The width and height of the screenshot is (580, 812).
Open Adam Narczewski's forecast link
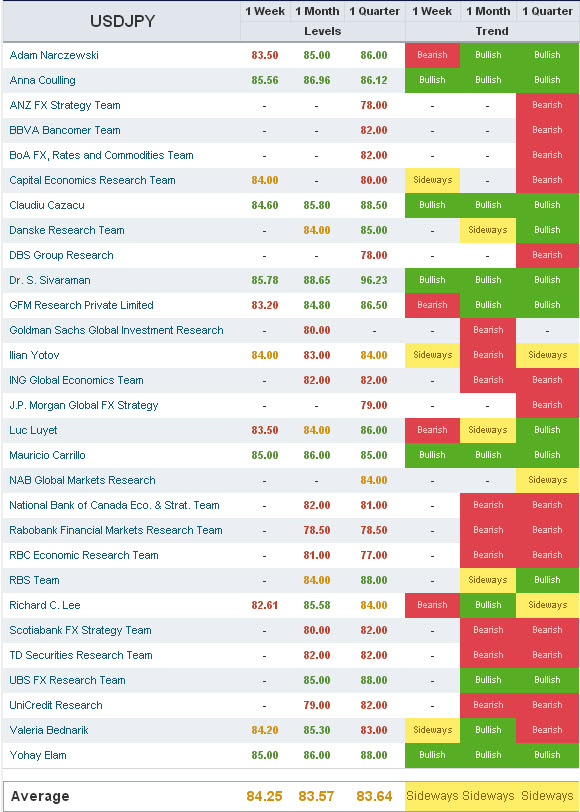tap(54, 55)
